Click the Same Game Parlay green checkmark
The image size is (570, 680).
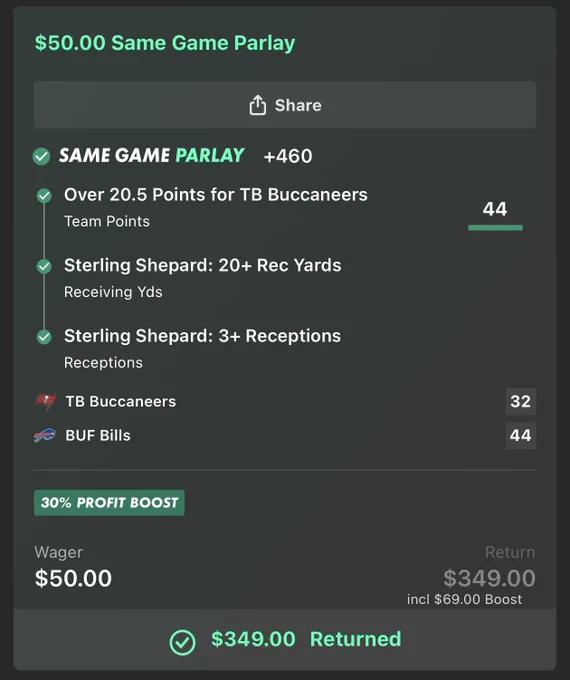click(42, 156)
